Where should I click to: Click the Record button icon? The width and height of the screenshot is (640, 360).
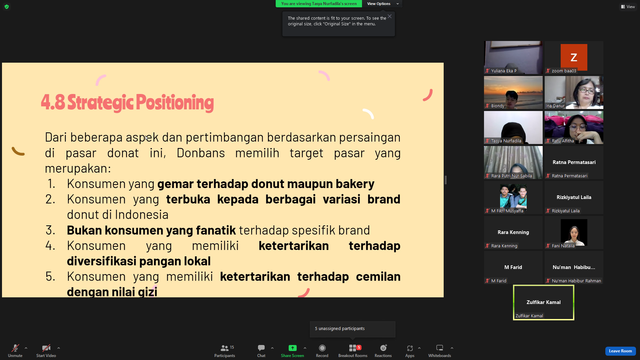coord(322,348)
